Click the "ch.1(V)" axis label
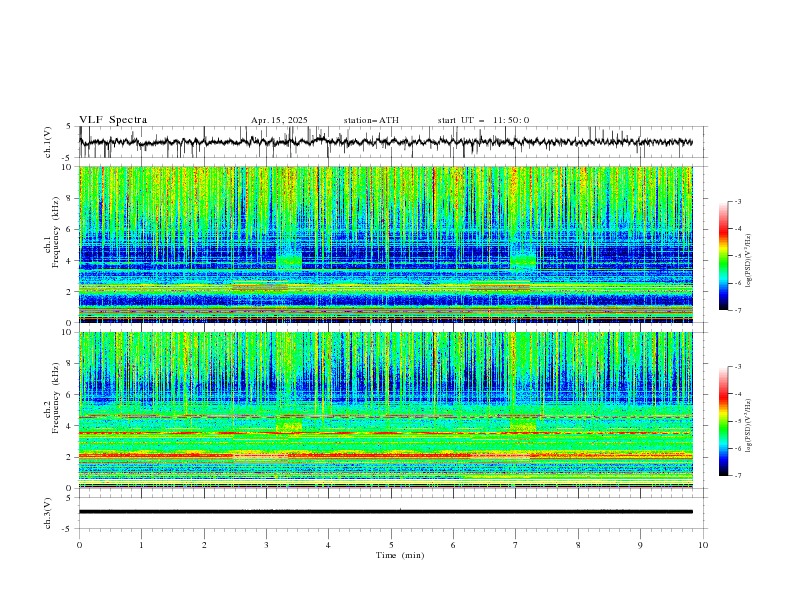 (x=48, y=142)
